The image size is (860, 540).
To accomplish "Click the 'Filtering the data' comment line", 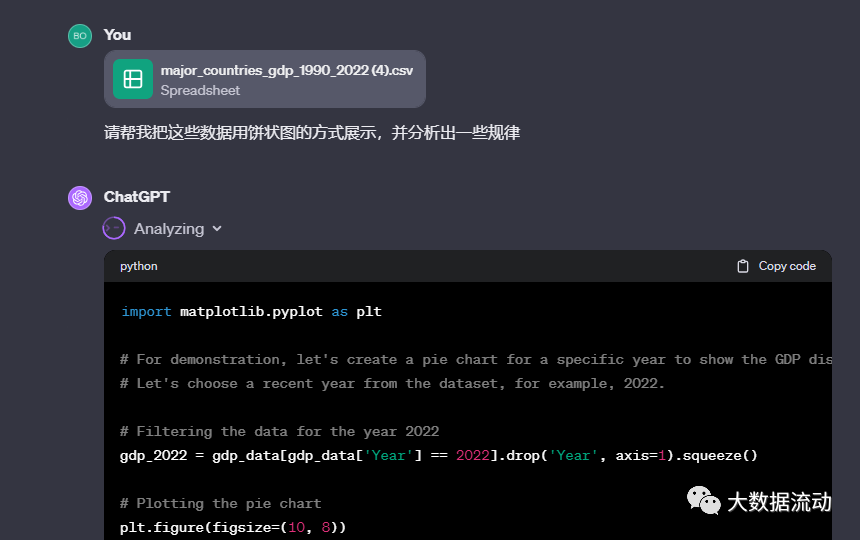I will (280, 431).
